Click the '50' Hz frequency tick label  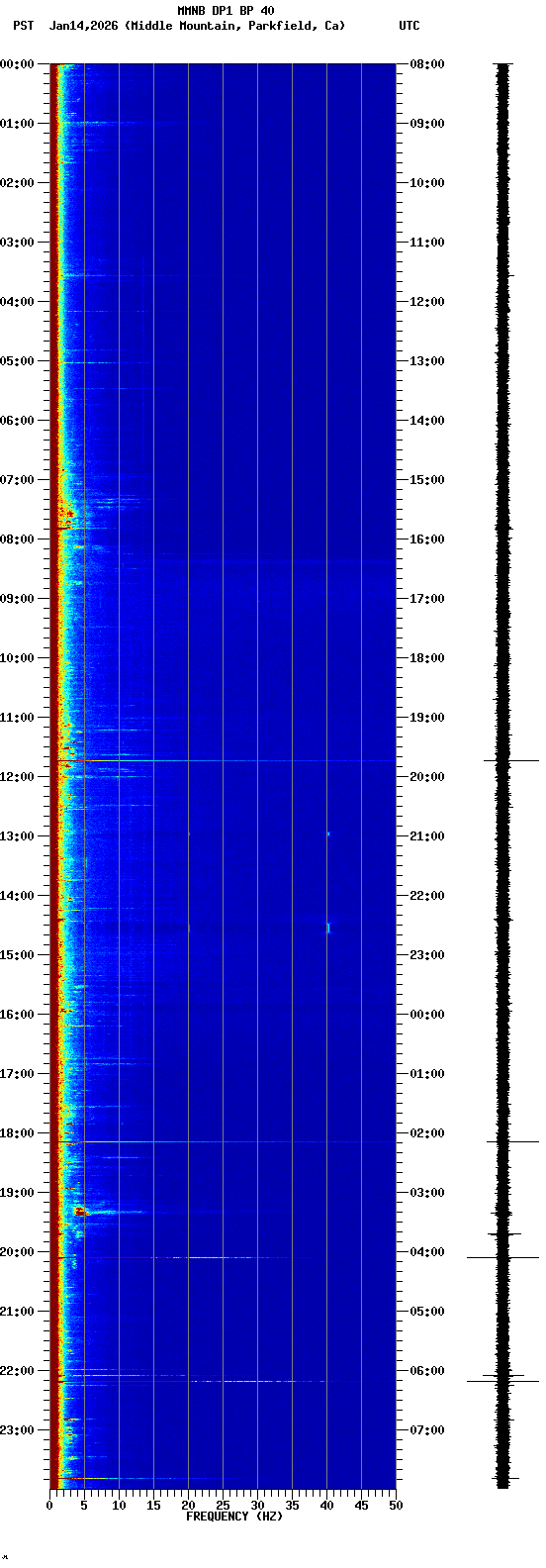[396, 1506]
